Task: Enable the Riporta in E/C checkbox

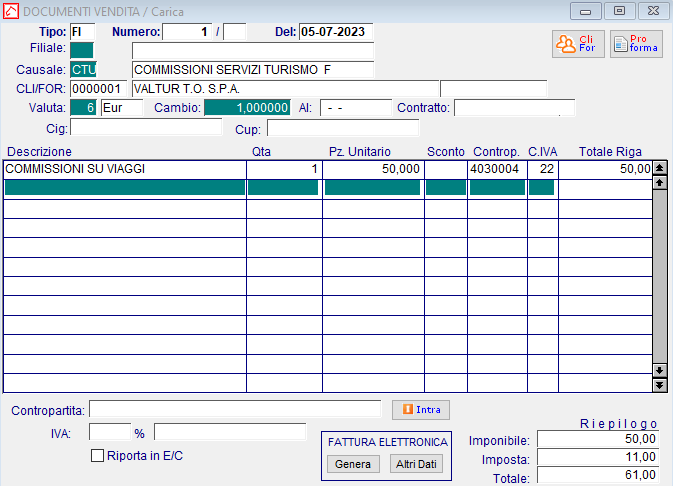Action: [x=97, y=456]
